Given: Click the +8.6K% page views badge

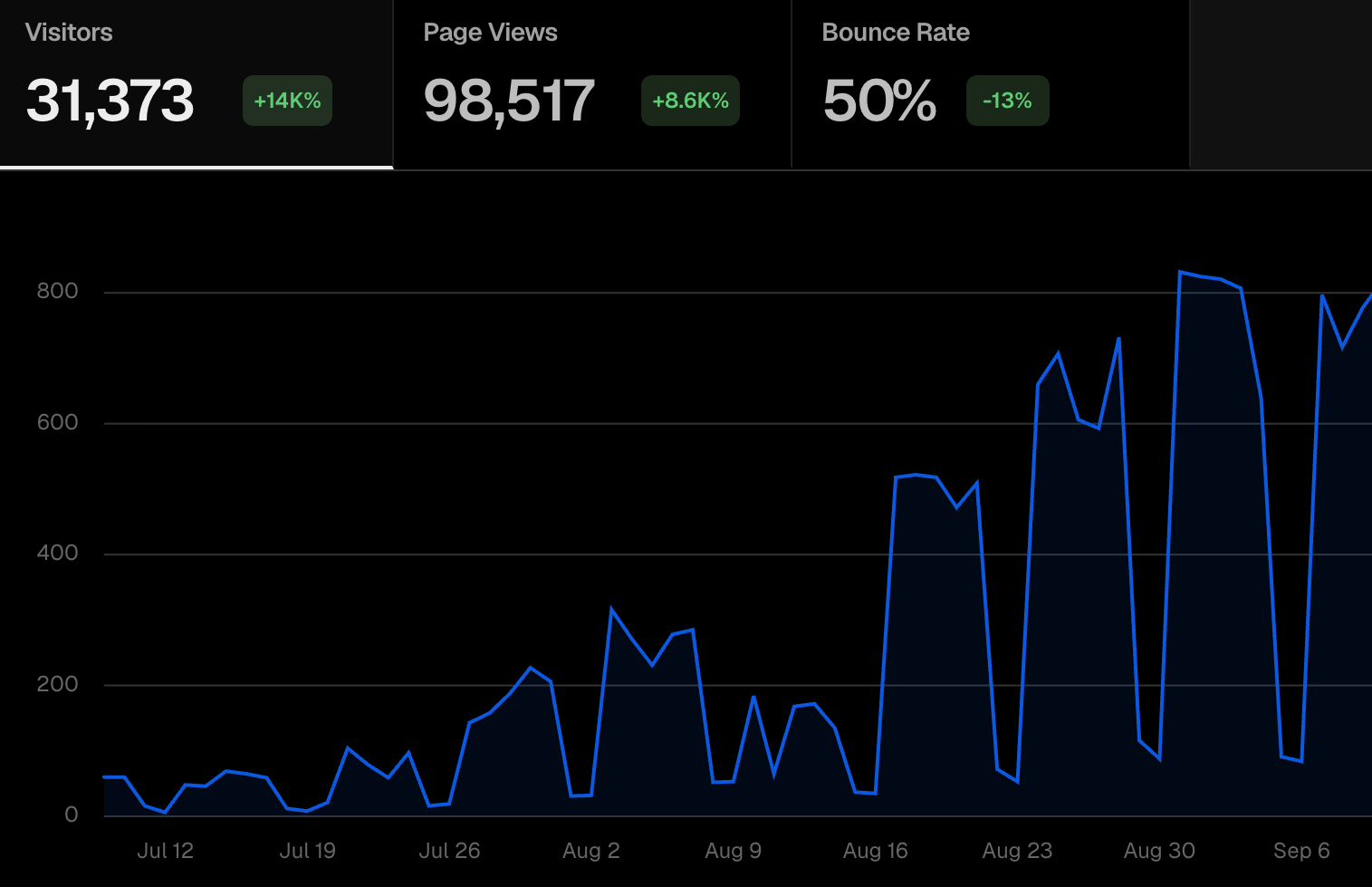Looking at the screenshot, I should point(690,101).
